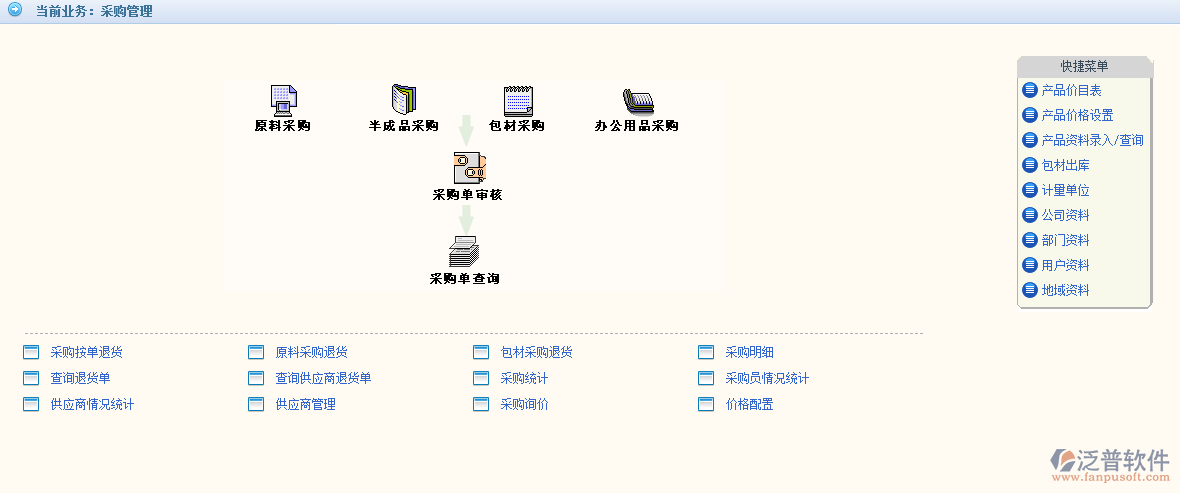Go to 用户资料 in the quick menu
Screen dimensions: 1180x493
click(x=1065, y=265)
